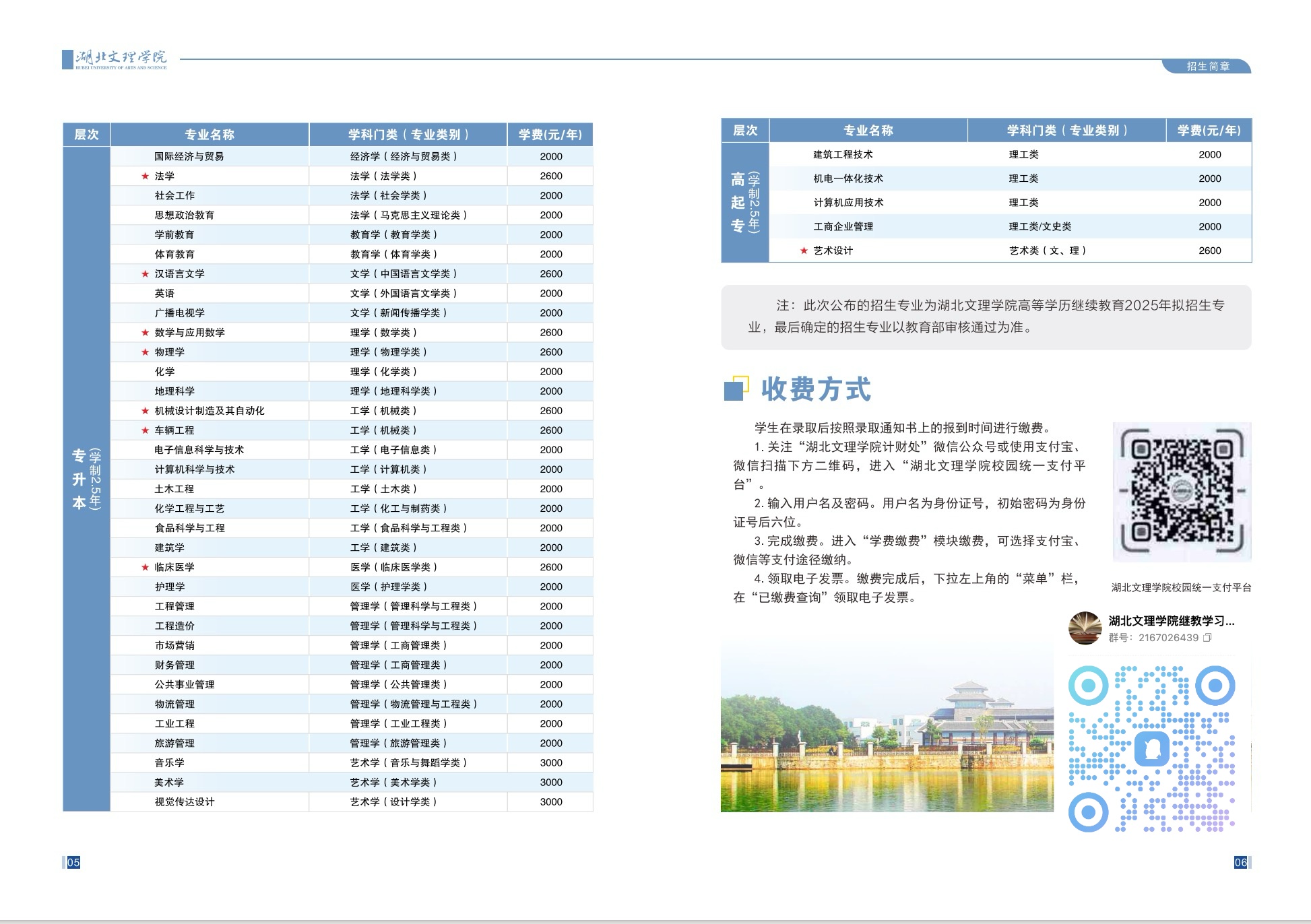Click the 工学（化工与制药类）cell

click(399, 508)
